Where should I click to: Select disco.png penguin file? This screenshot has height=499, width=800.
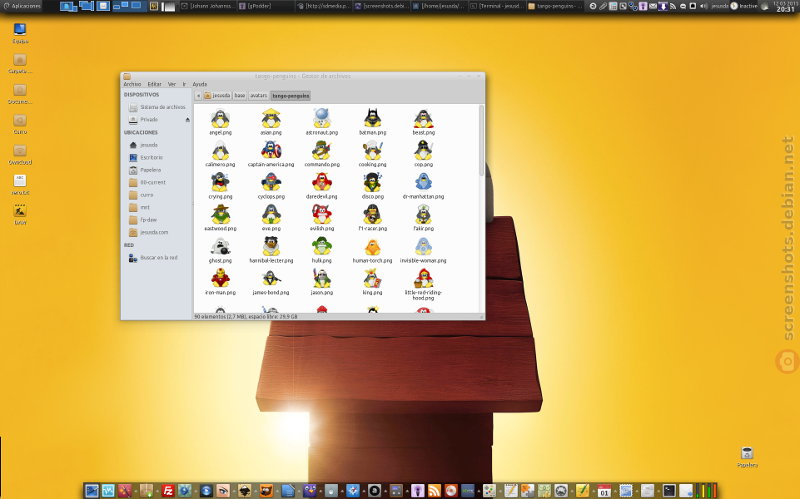tap(372, 187)
